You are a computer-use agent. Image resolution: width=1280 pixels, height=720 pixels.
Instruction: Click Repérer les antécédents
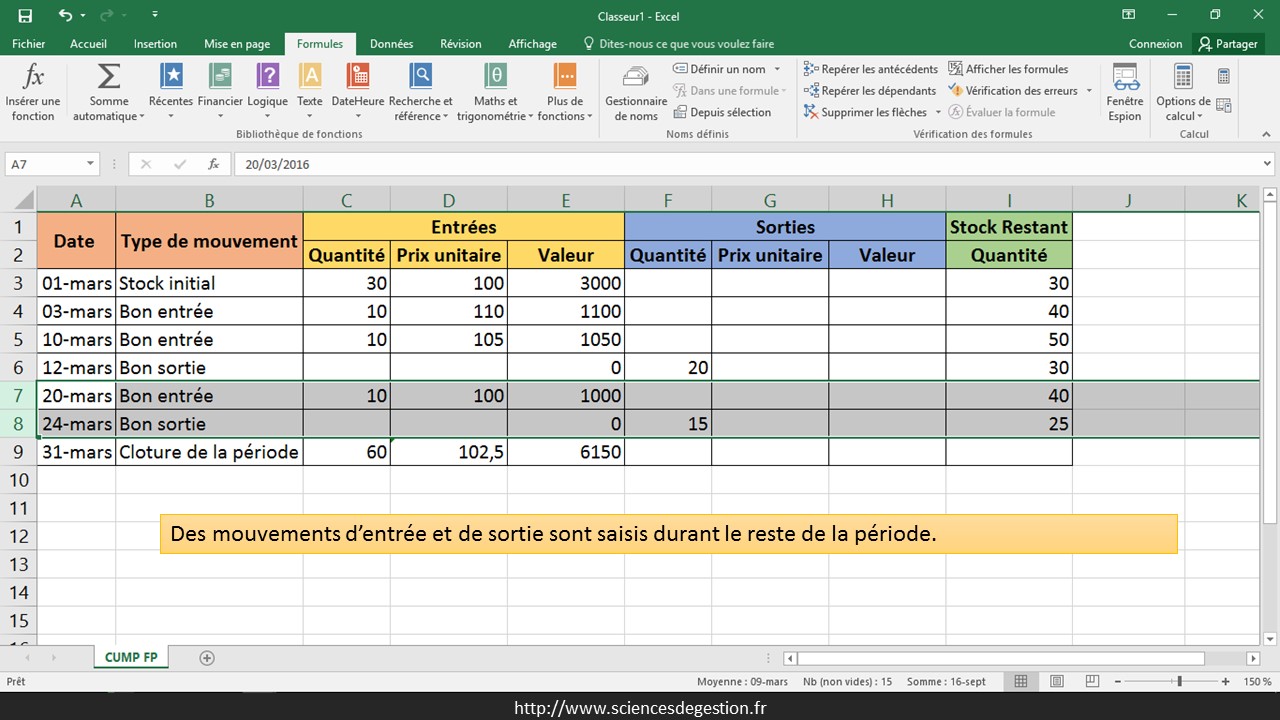pyautogui.click(x=870, y=69)
